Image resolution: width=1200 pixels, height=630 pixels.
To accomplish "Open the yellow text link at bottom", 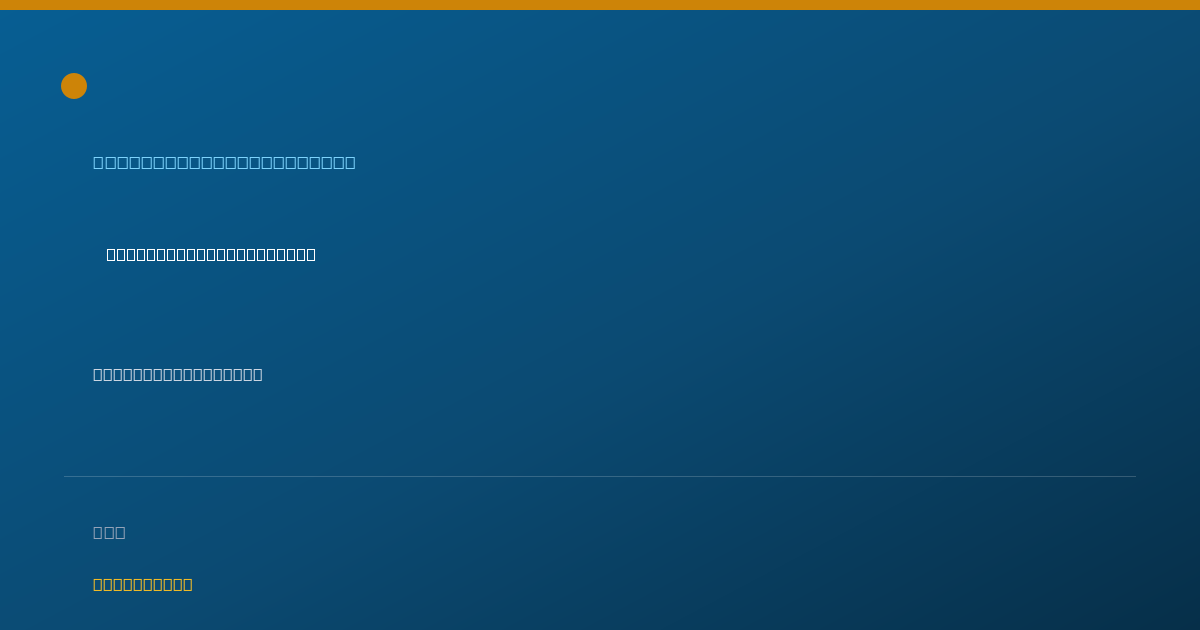I will pyautogui.click(x=143, y=584).
